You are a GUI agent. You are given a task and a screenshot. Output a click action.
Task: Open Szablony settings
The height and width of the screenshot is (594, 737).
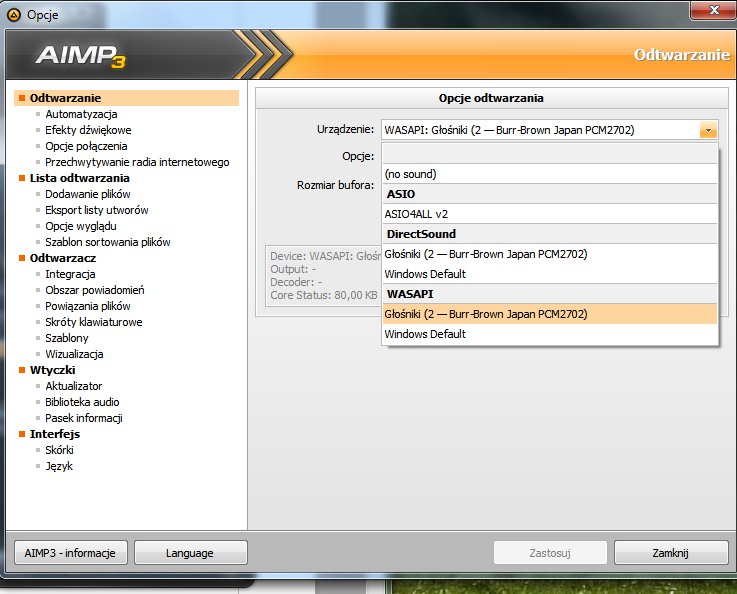[66, 338]
